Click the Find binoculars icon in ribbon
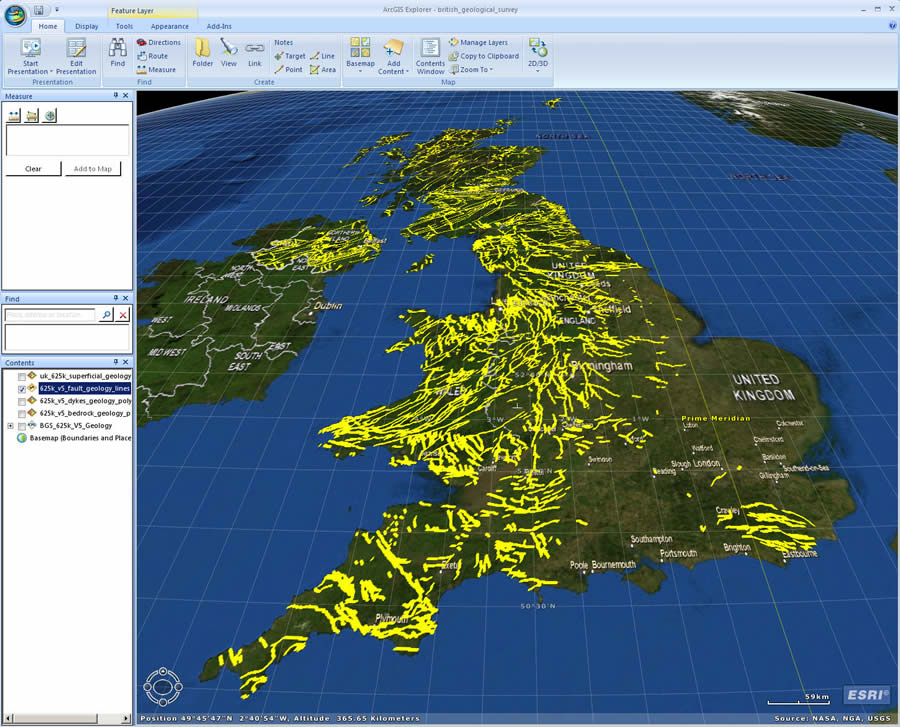The image size is (900, 727). coord(117,49)
